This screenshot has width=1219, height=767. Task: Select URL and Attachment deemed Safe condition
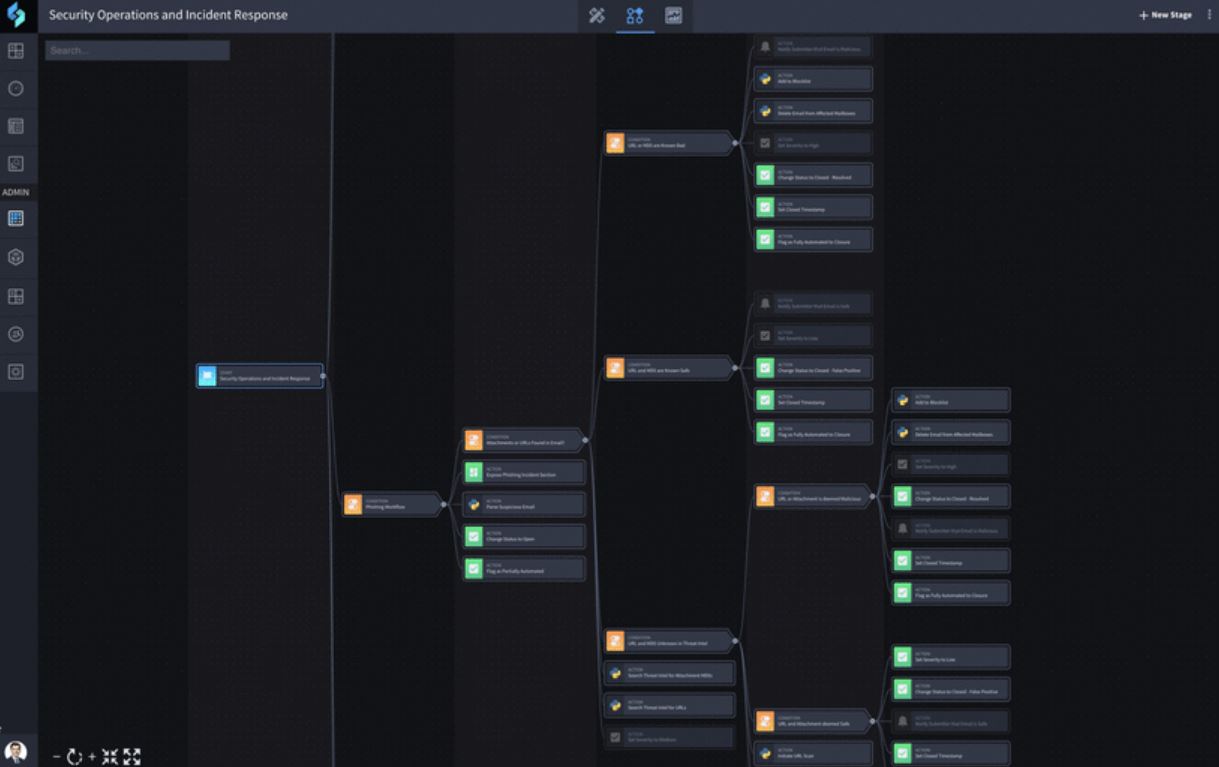[x=813, y=721]
